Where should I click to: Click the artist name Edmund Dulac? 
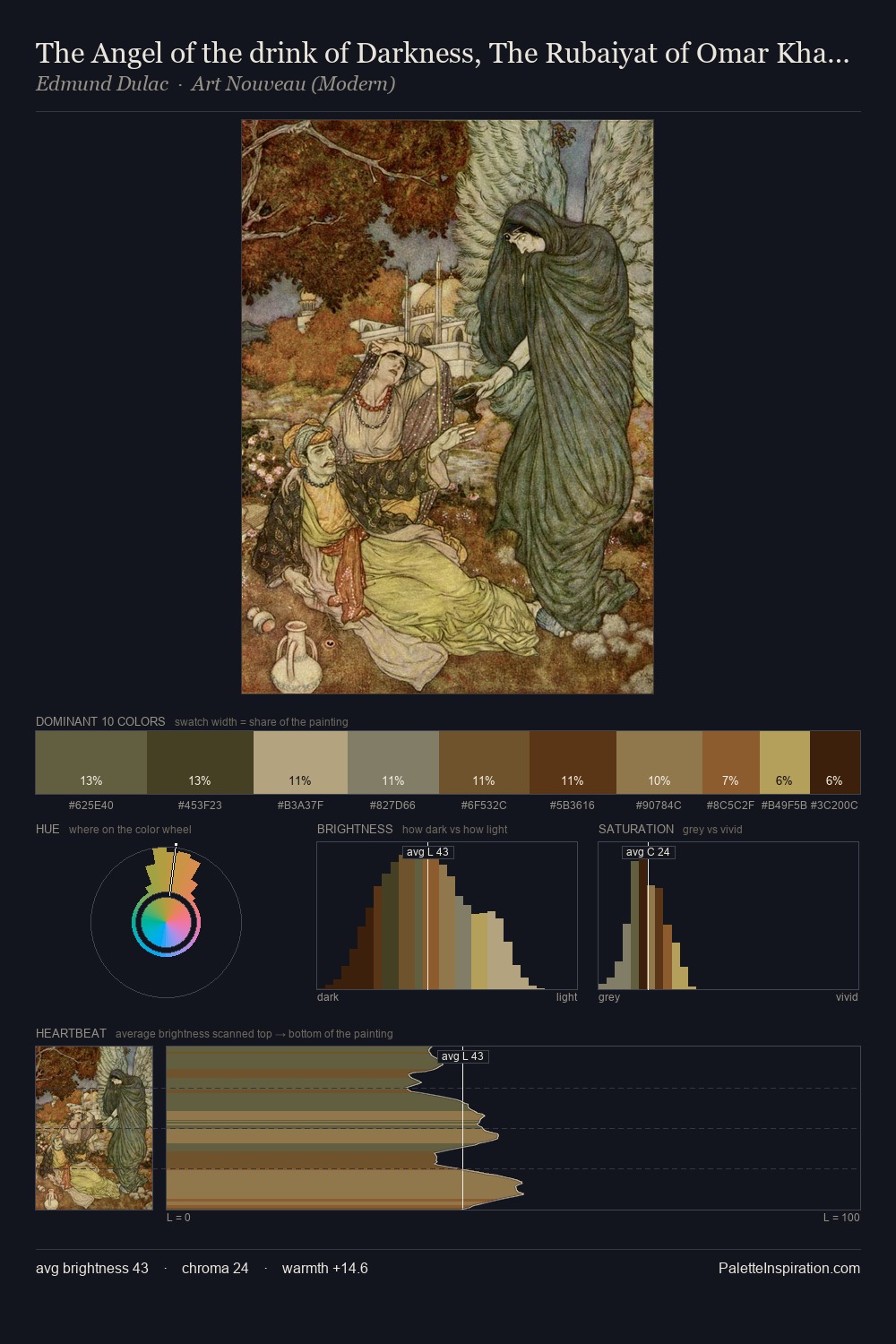coord(102,84)
